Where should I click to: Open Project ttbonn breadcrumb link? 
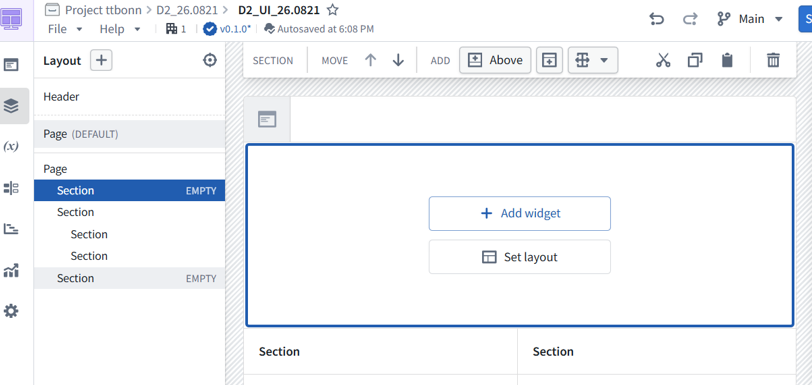point(103,9)
